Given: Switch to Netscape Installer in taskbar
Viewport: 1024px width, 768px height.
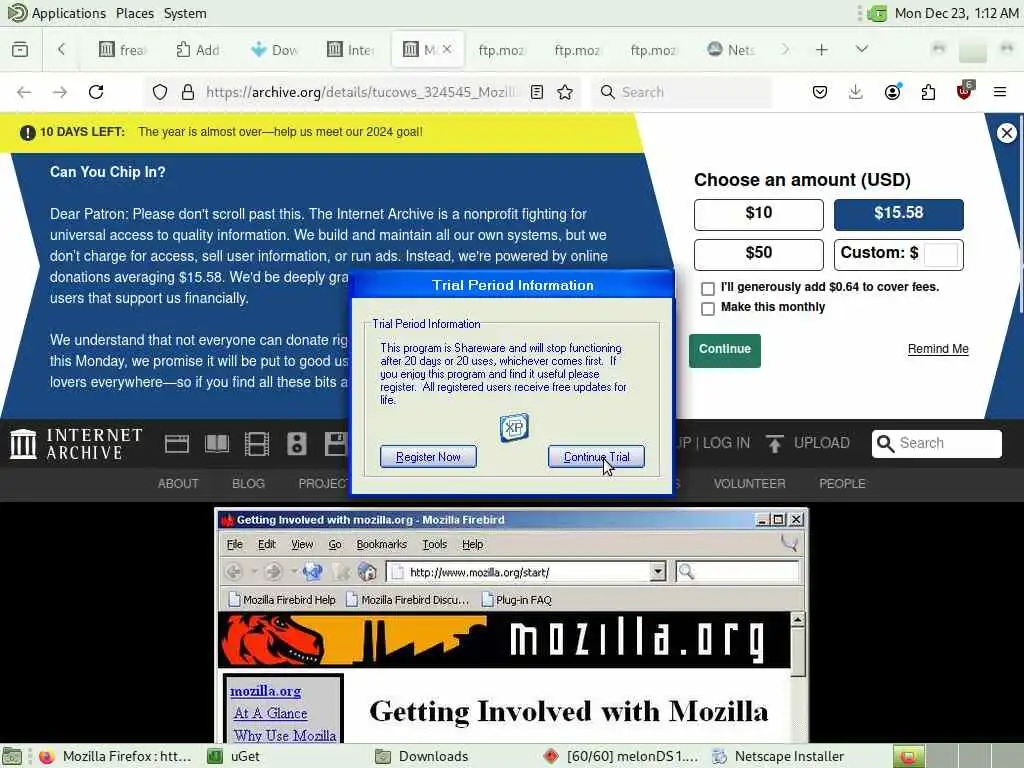Looking at the screenshot, I should coord(780,756).
